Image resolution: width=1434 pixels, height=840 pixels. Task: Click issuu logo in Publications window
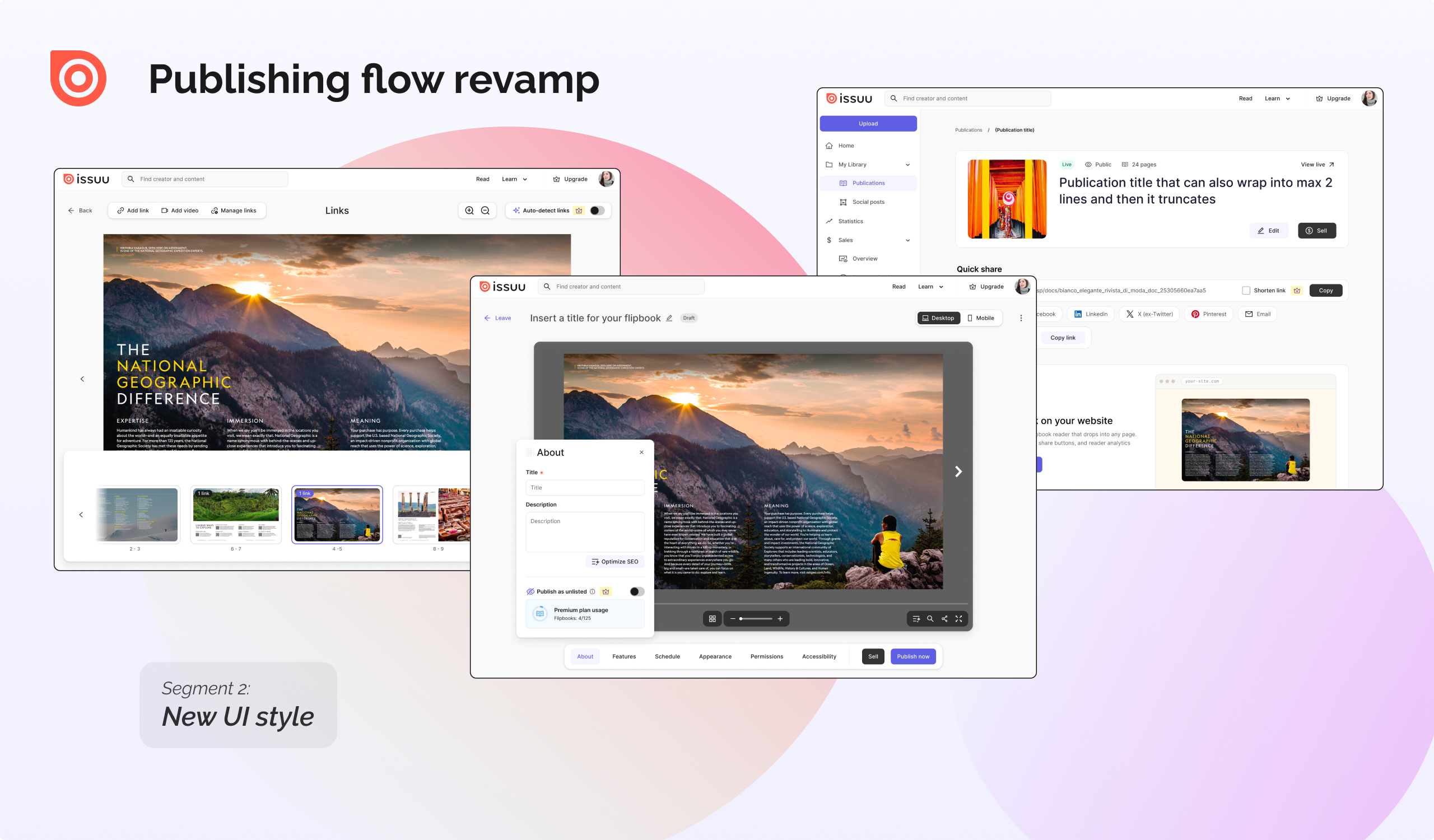click(849, 99)
